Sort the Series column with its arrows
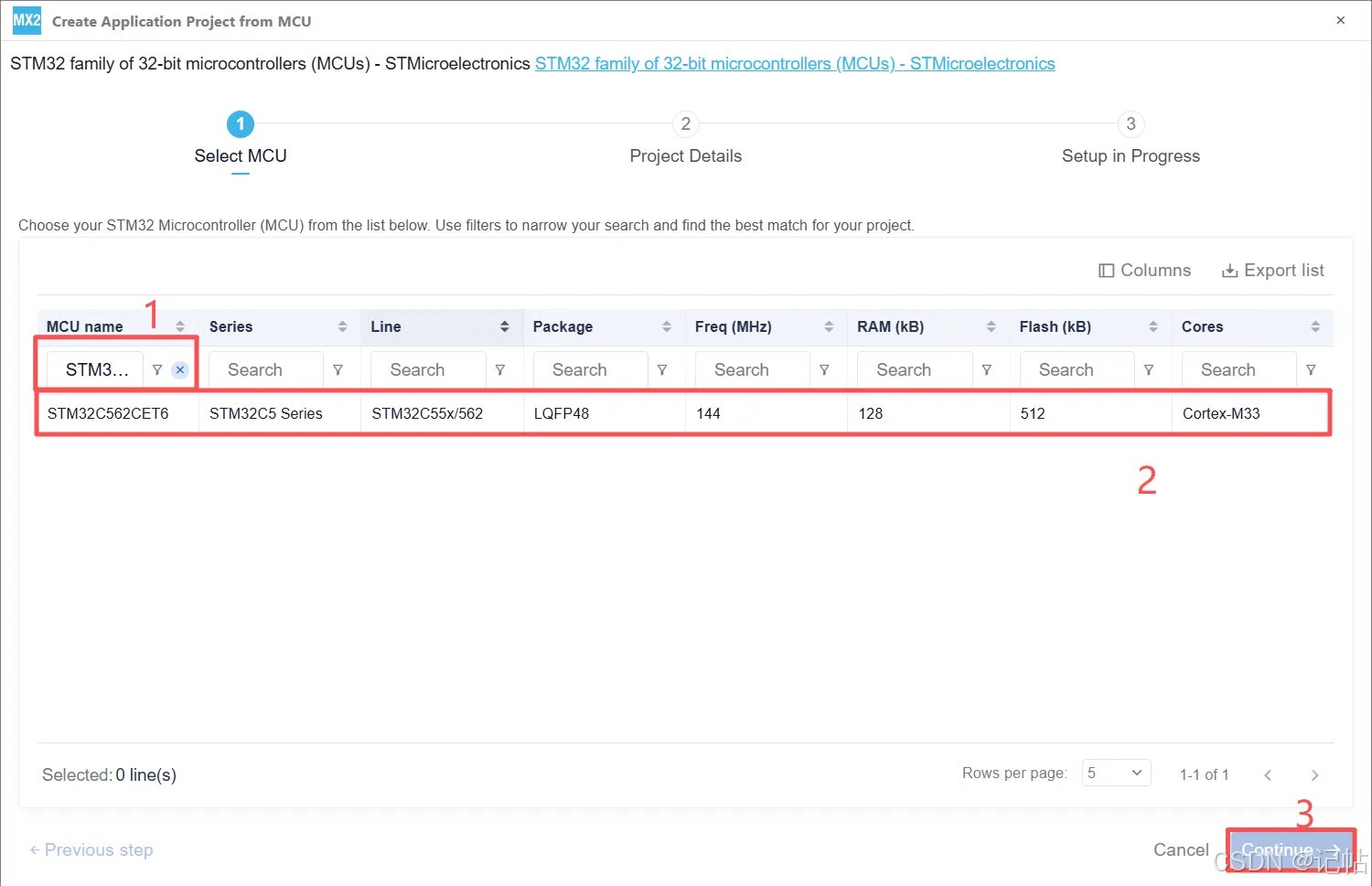Screen dimensions: 1372x886 point(342,326)
